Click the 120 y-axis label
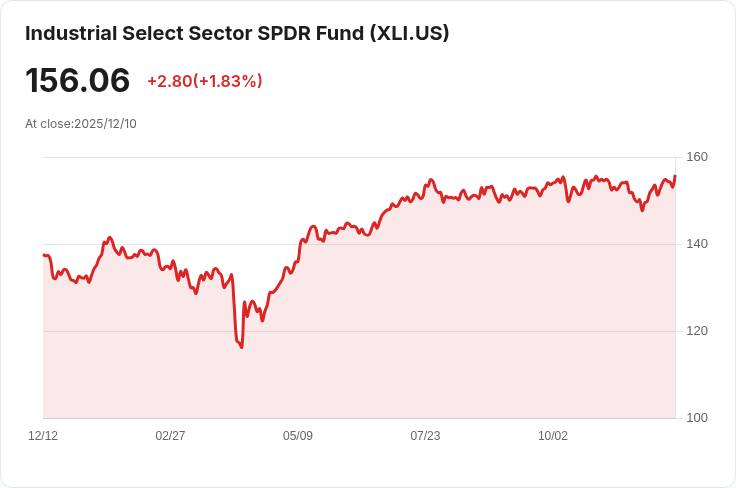 click(697, 331)
